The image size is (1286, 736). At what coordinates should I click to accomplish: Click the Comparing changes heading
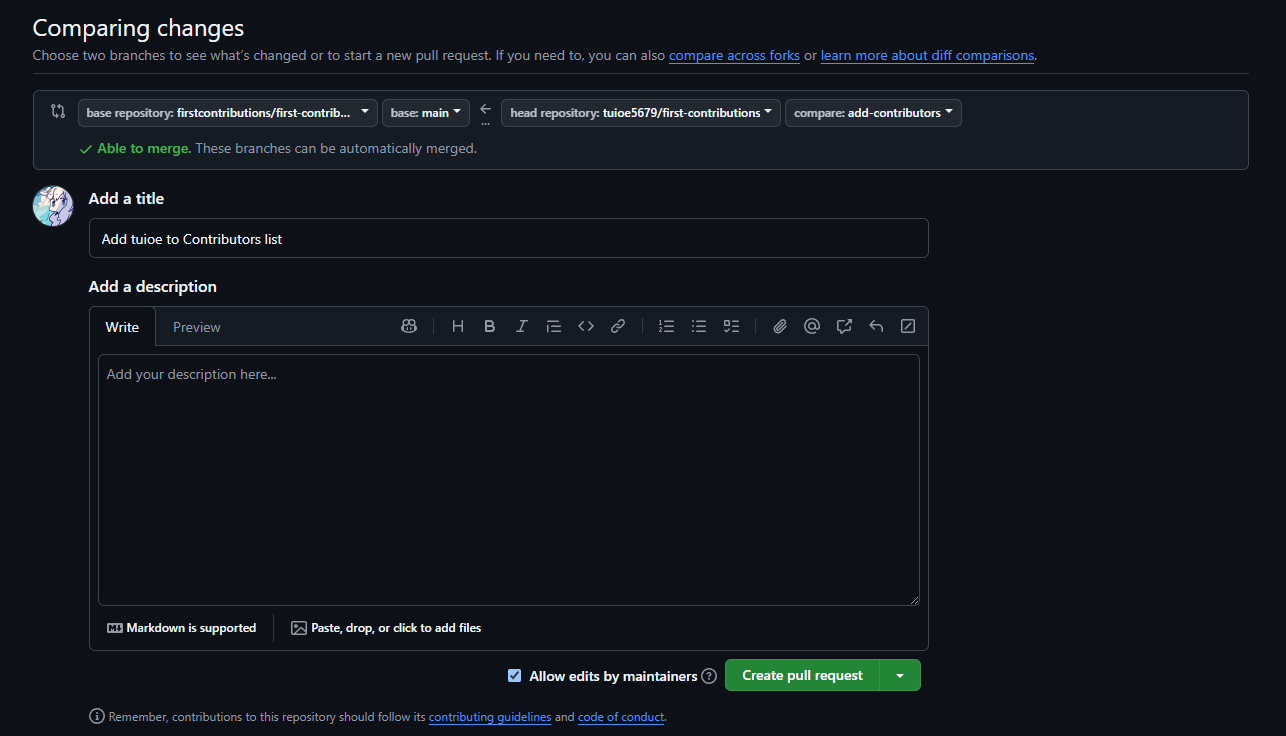tap(138, 28)
